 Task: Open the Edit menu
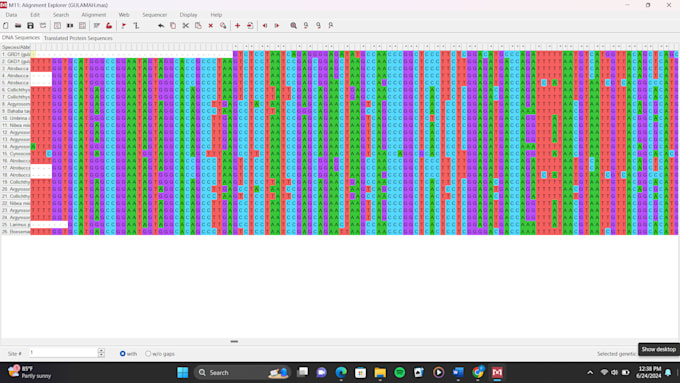(x=35, y=15)
